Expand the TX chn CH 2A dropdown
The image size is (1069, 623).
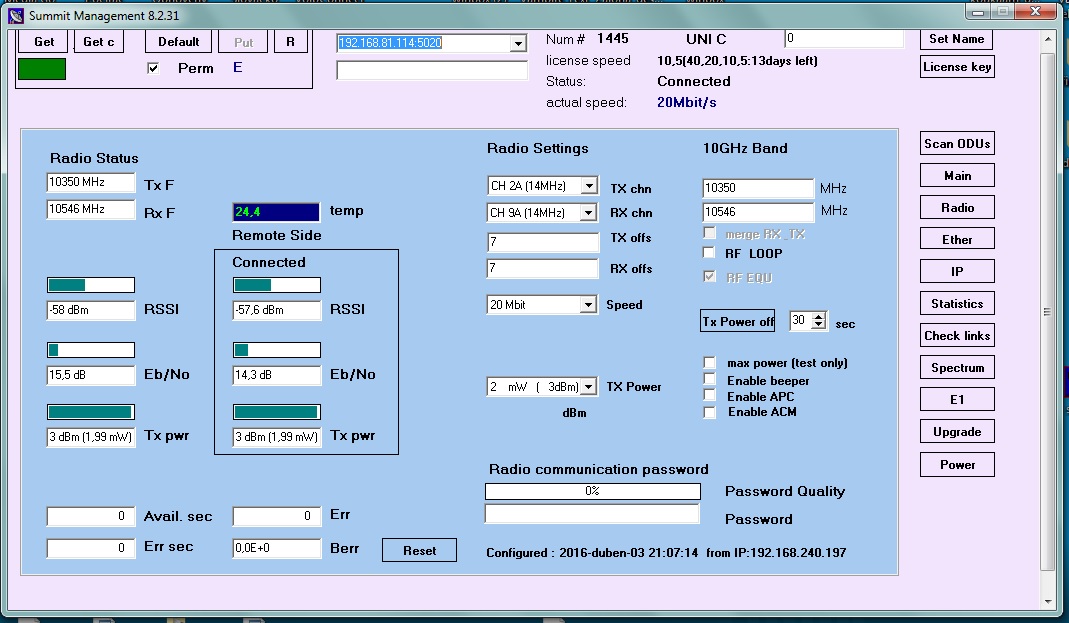click(x=589, y=185)
